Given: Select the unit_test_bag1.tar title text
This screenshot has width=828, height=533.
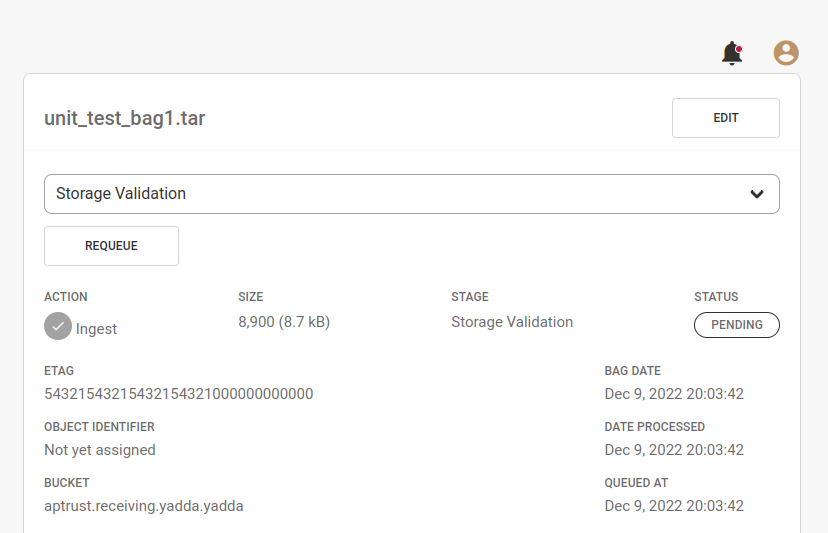Looking at the screenshot, I should (125, 118).
